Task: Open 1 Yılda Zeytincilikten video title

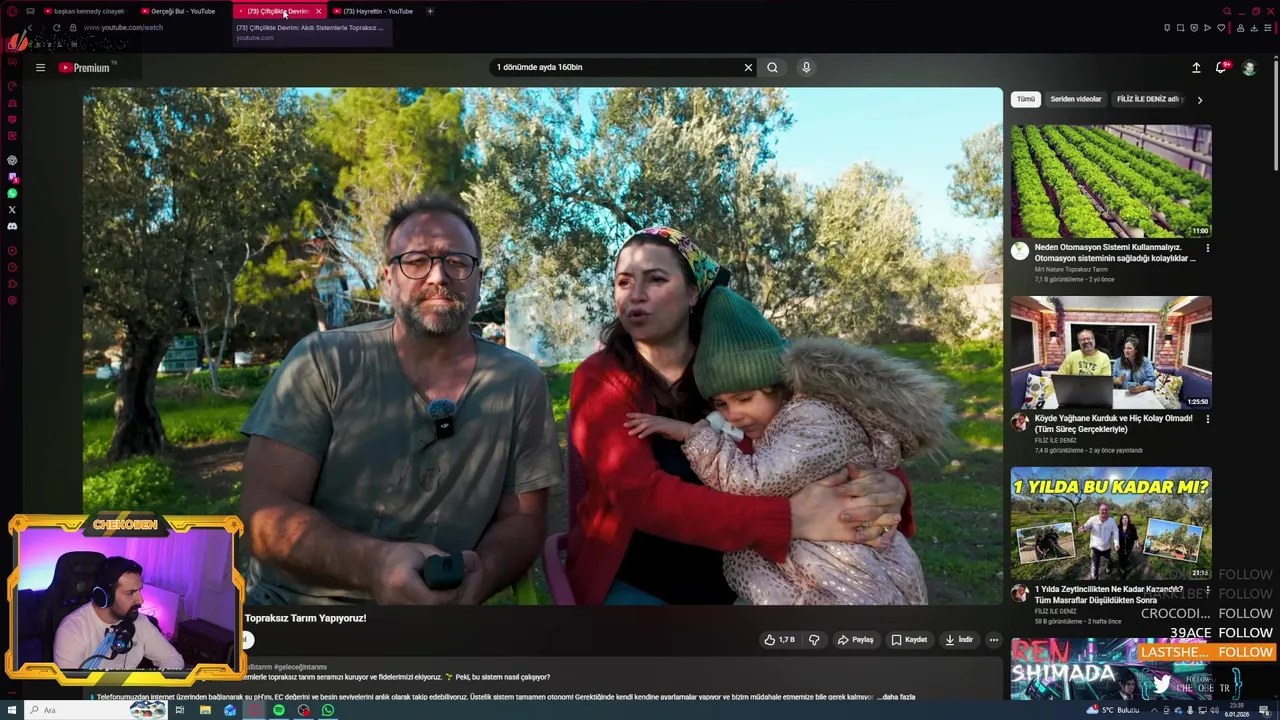Action: 1108,595
